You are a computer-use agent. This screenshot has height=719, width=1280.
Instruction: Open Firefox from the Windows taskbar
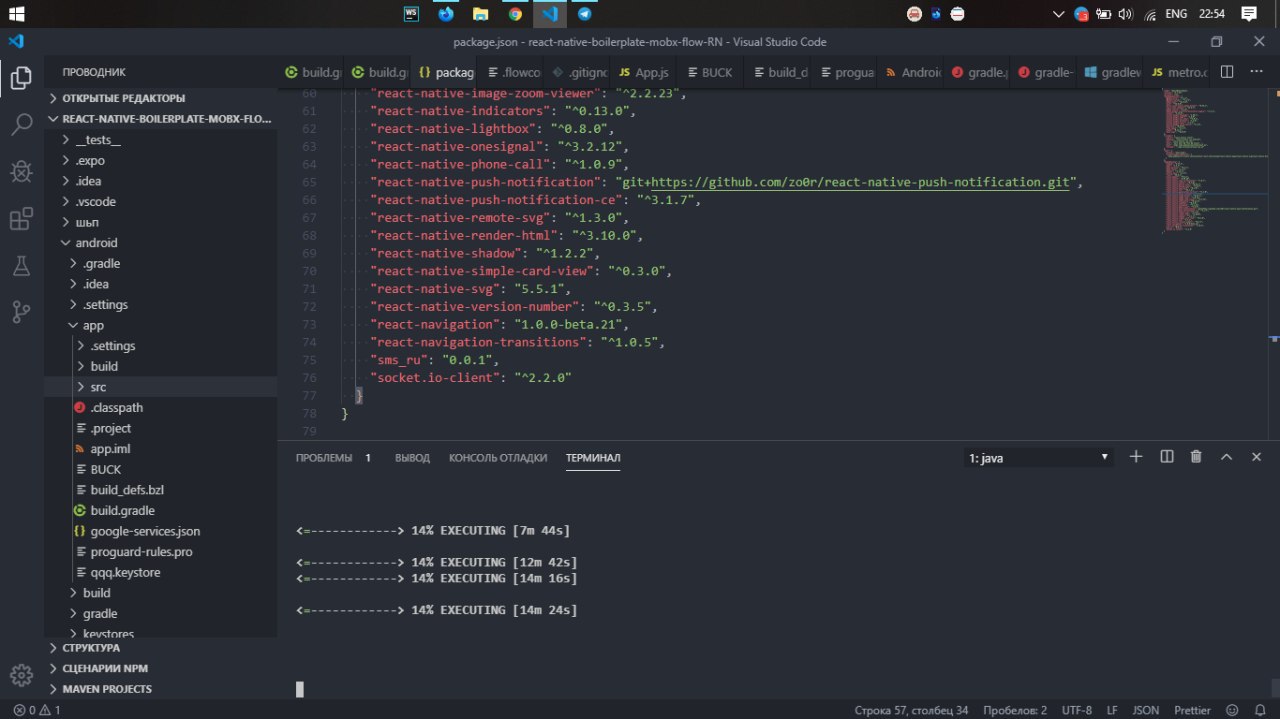point(446,14)
